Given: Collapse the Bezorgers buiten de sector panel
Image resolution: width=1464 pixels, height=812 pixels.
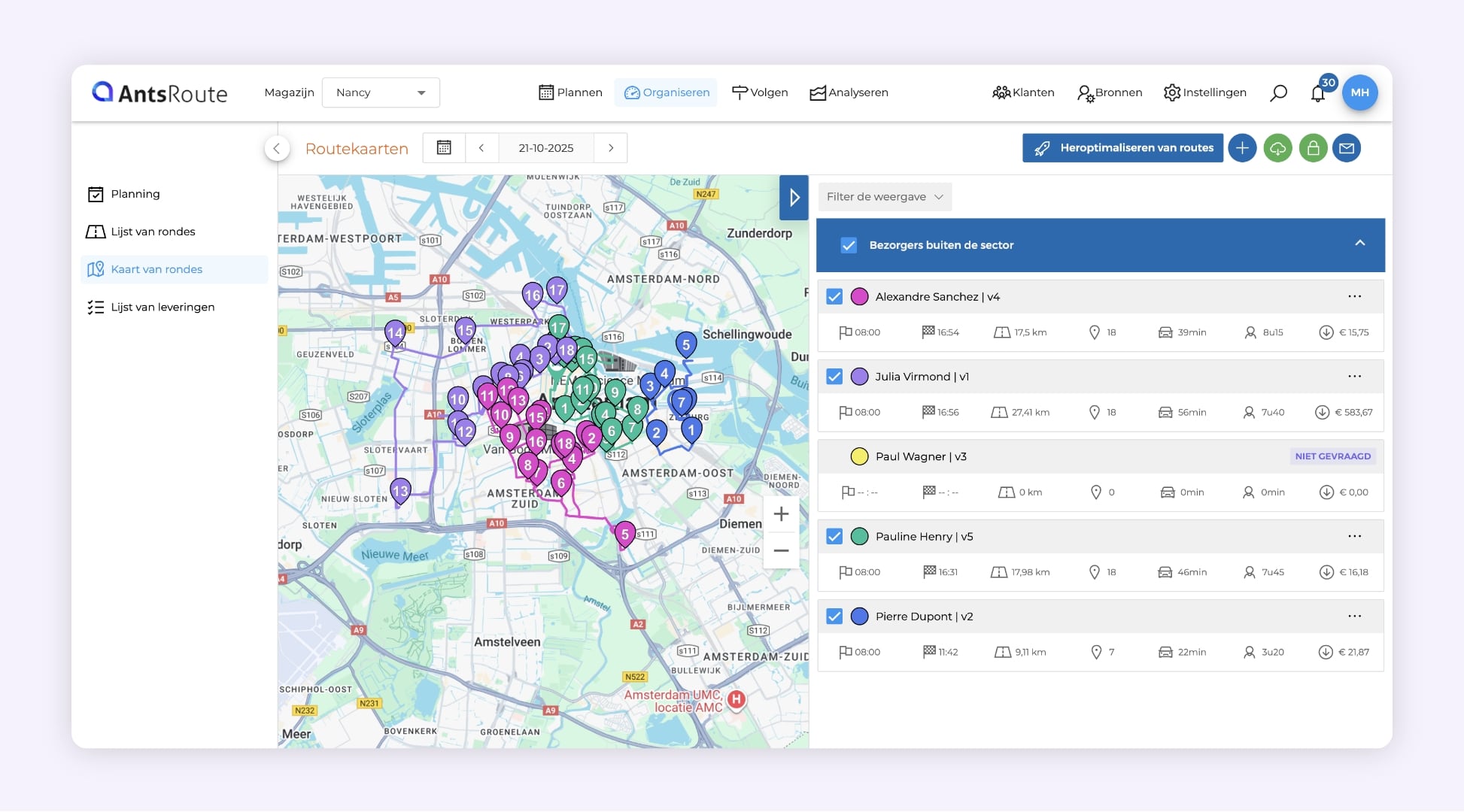Looking at the screenshot, I should tap(1359, 244).
